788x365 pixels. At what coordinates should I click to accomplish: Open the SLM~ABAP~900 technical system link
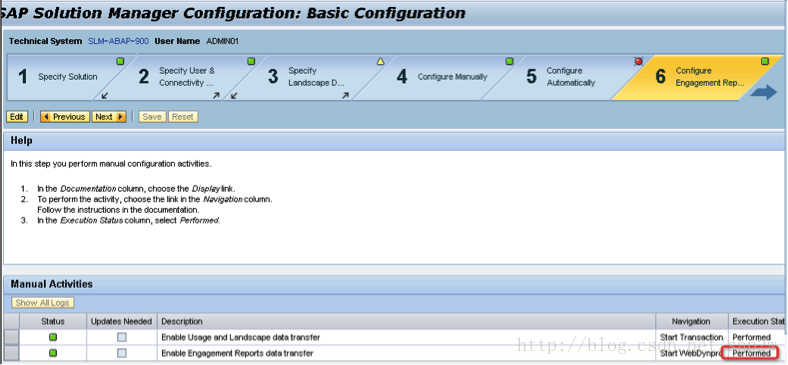(119, 41)
